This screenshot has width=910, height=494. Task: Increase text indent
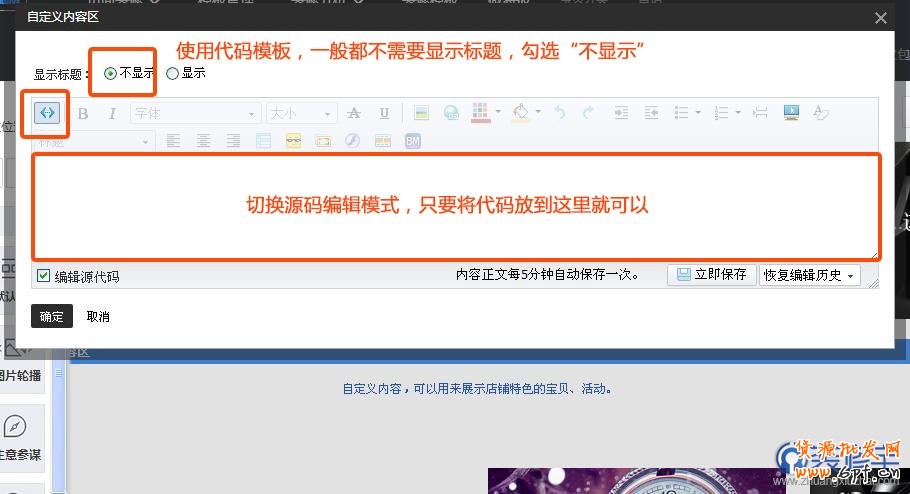(x=621, y=113)
